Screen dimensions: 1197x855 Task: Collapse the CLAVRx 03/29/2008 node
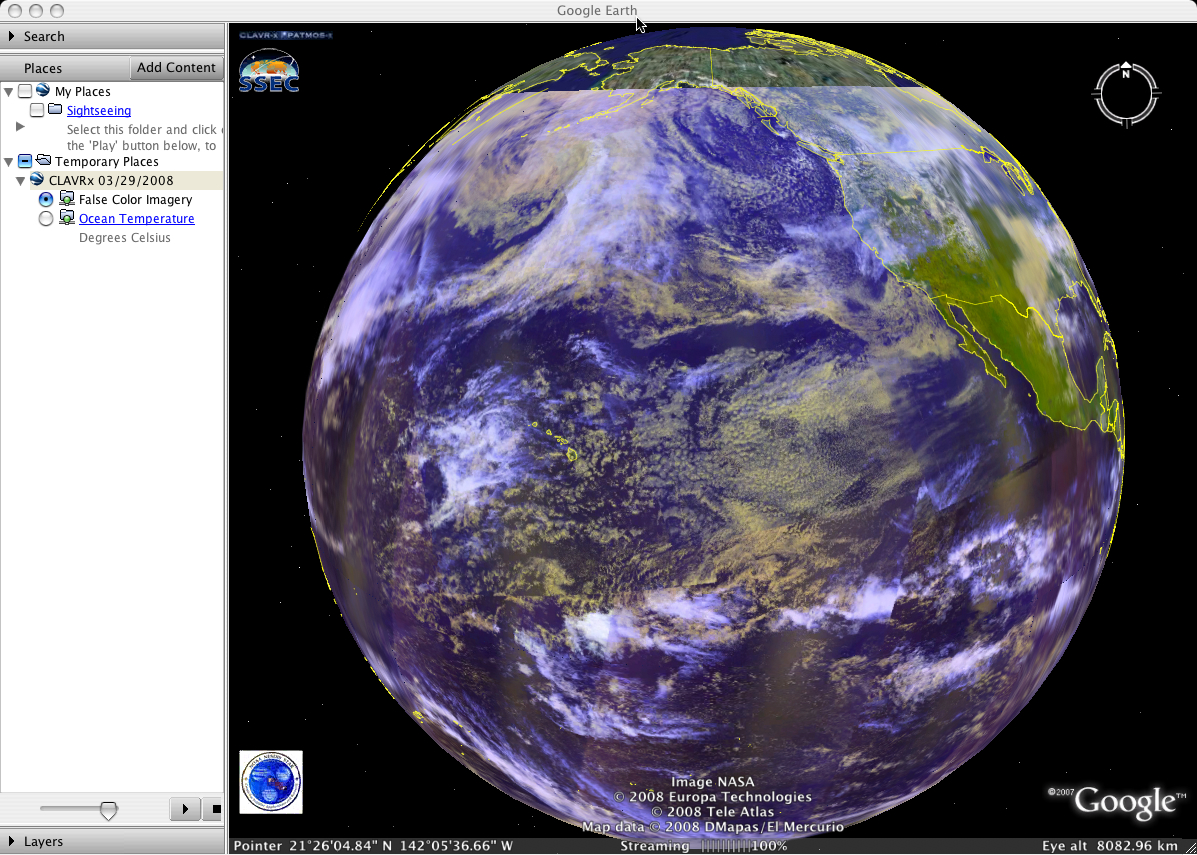[x=21, y=181]
